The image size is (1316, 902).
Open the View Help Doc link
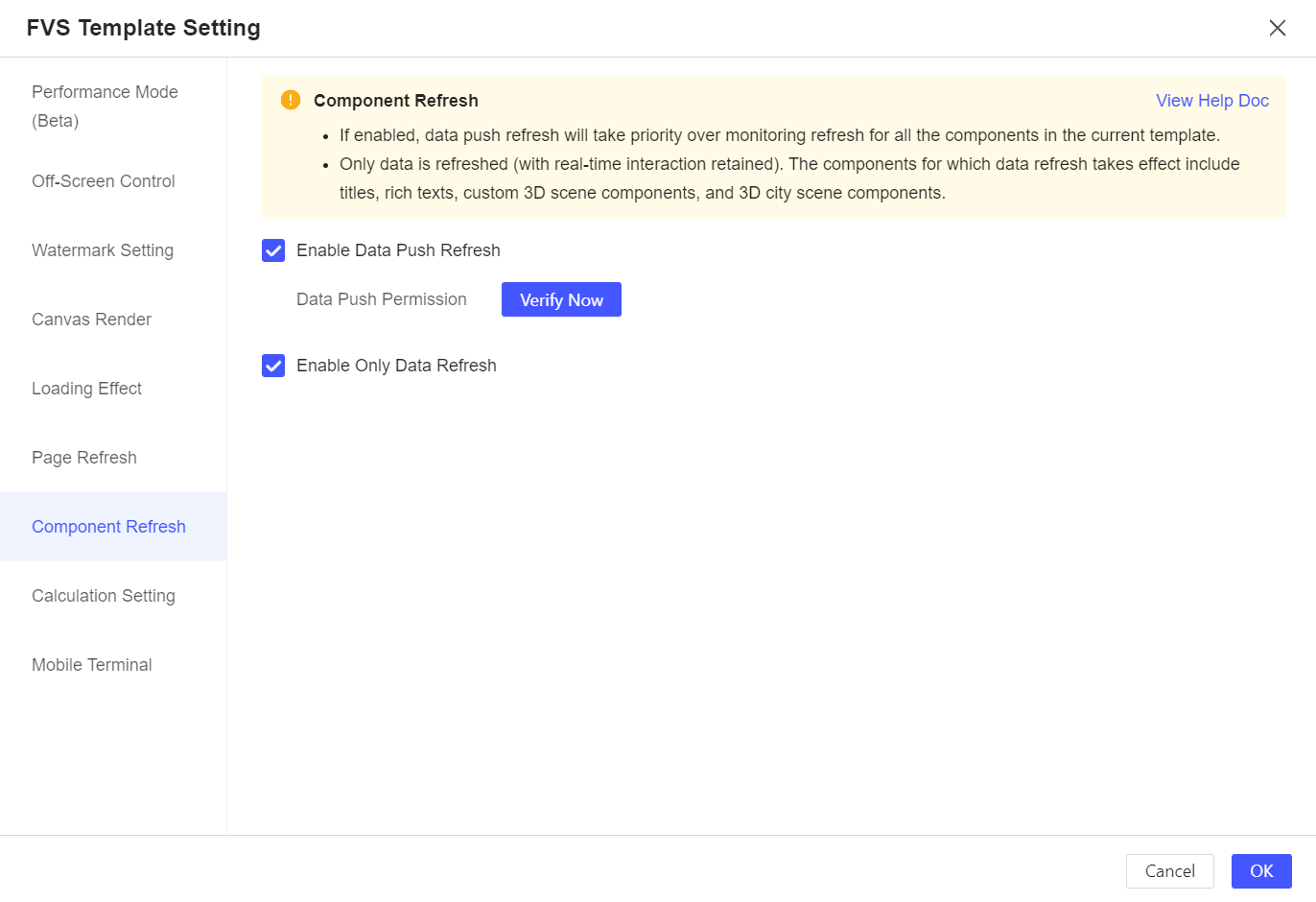click(x=1212, y=100)
